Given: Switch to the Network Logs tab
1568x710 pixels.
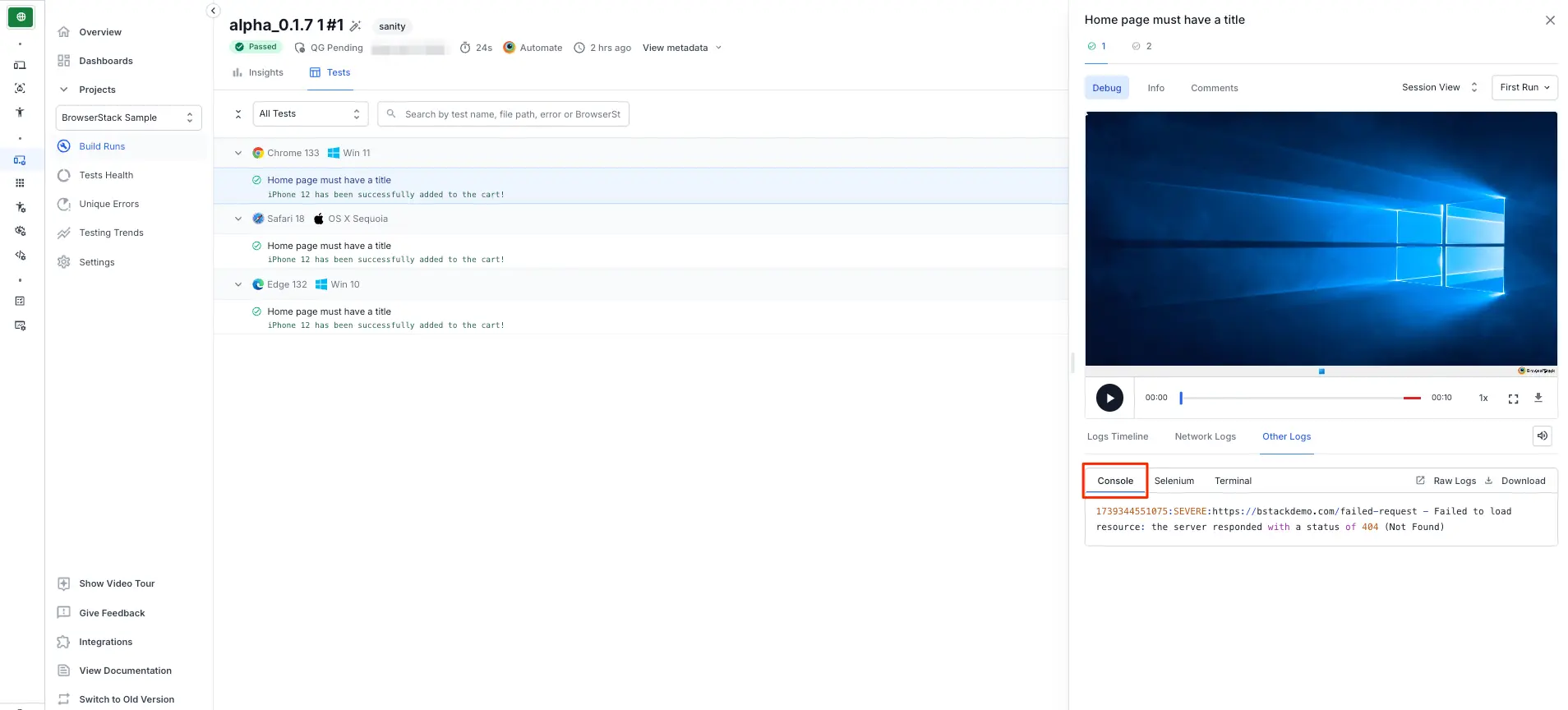Looking at the screenshot, I should [x=1205, y=436].
